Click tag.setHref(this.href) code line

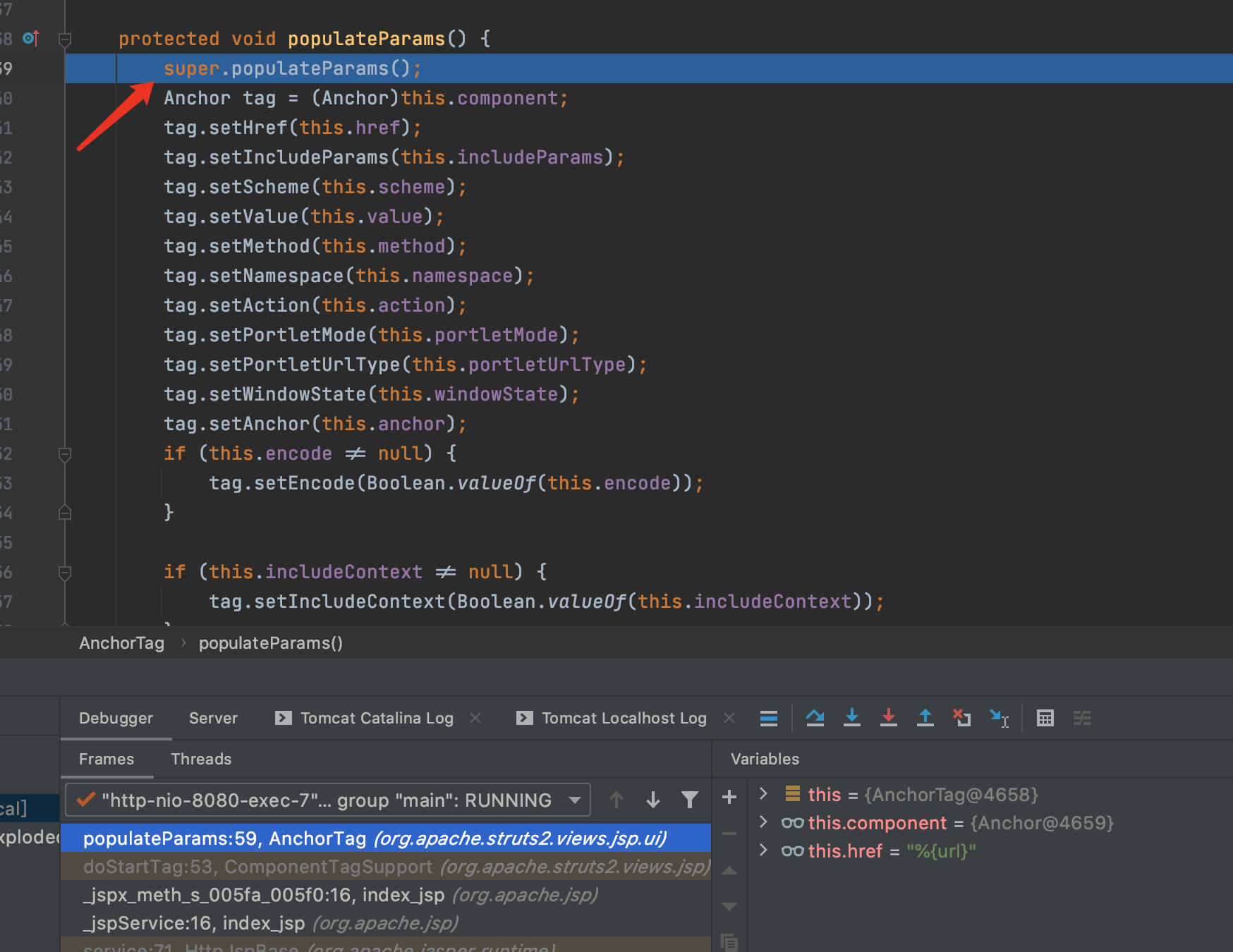click(292, 128)
